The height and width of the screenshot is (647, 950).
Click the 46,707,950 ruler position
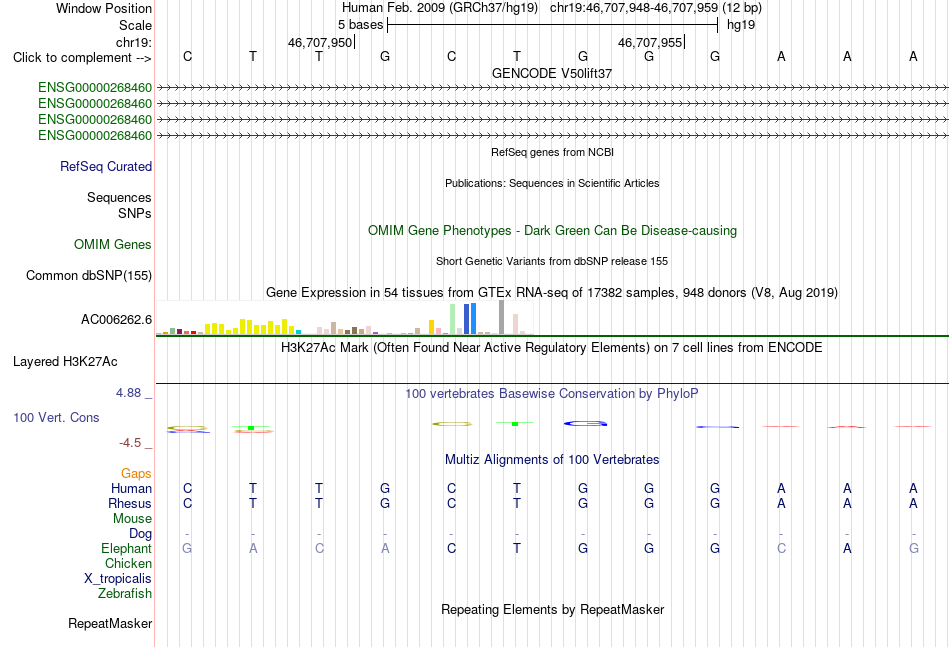coord(320,42)
